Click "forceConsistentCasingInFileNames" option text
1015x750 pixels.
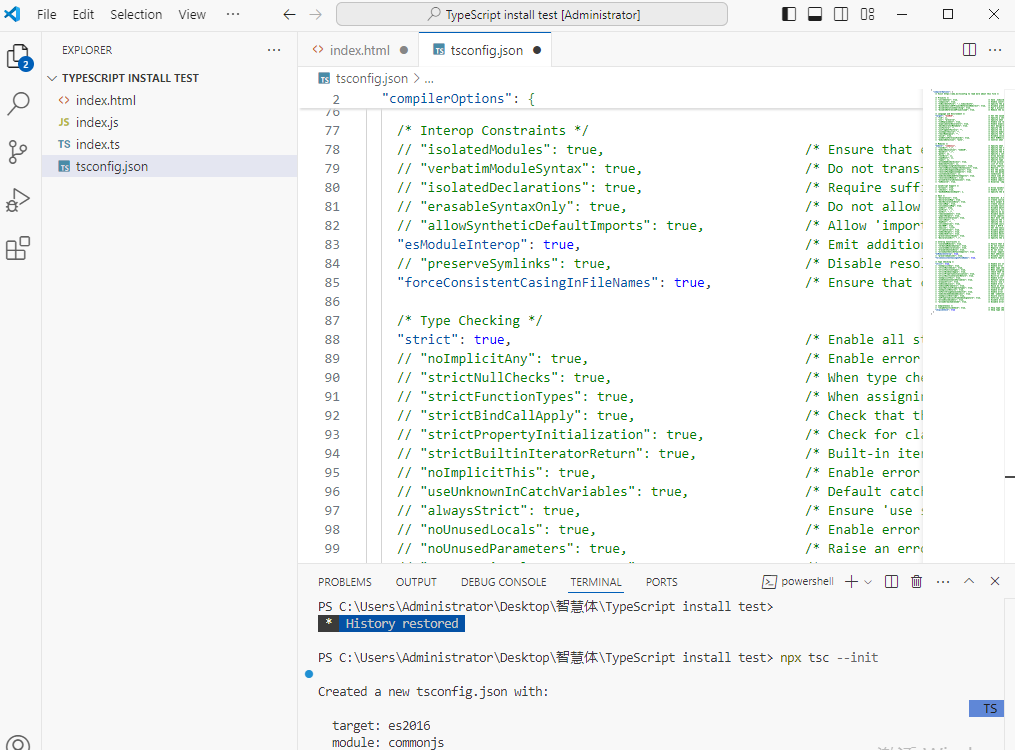(x=528, y=283)
